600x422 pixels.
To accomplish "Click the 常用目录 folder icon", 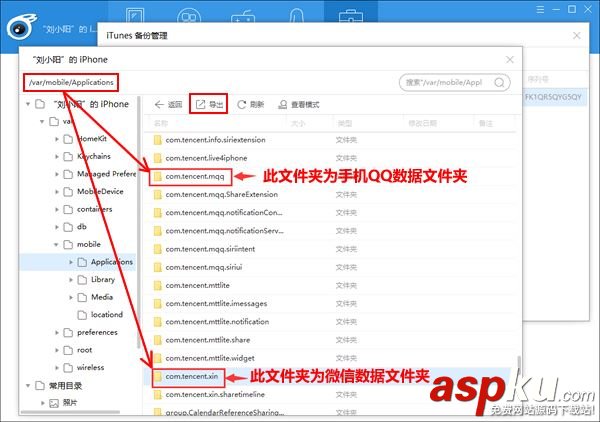I will (x=40, y=385).
